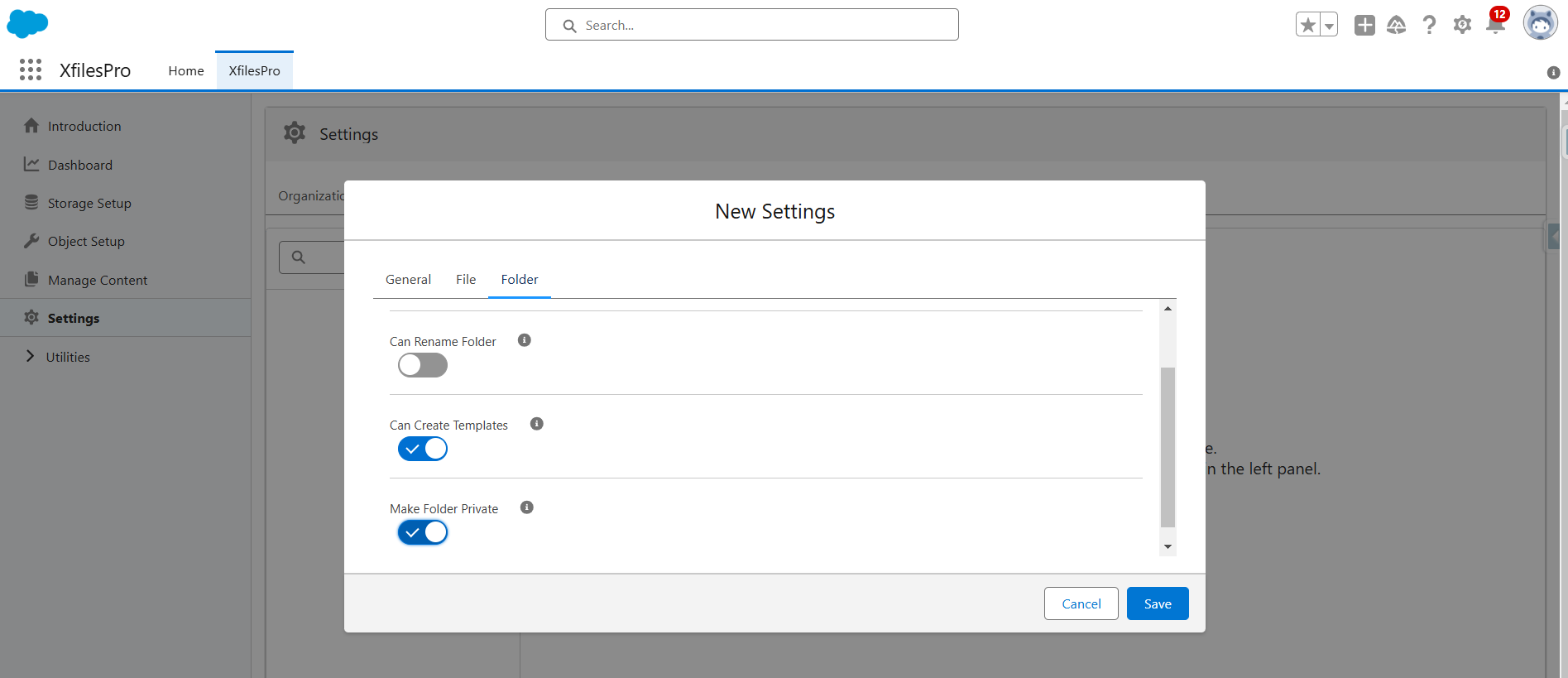This screenshot has width=1568, height=678.
Task: Turn off the Make Folder Private toggle
Action: 423,532
